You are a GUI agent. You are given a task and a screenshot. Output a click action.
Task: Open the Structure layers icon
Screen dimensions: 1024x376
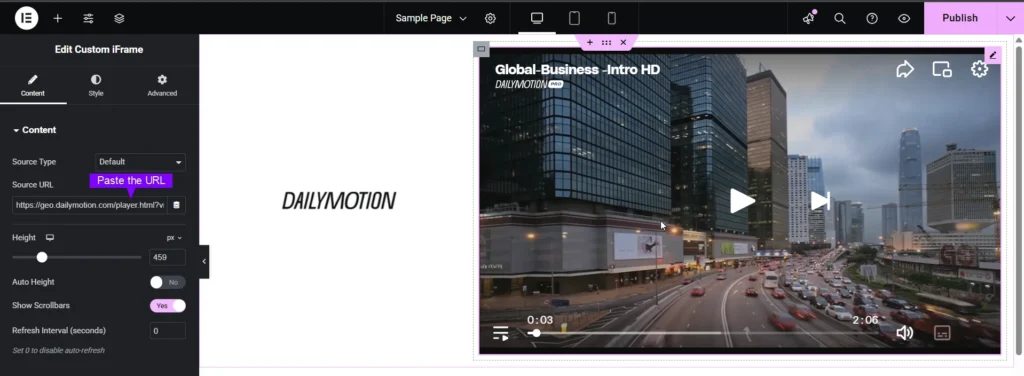(x=119, y=18)
